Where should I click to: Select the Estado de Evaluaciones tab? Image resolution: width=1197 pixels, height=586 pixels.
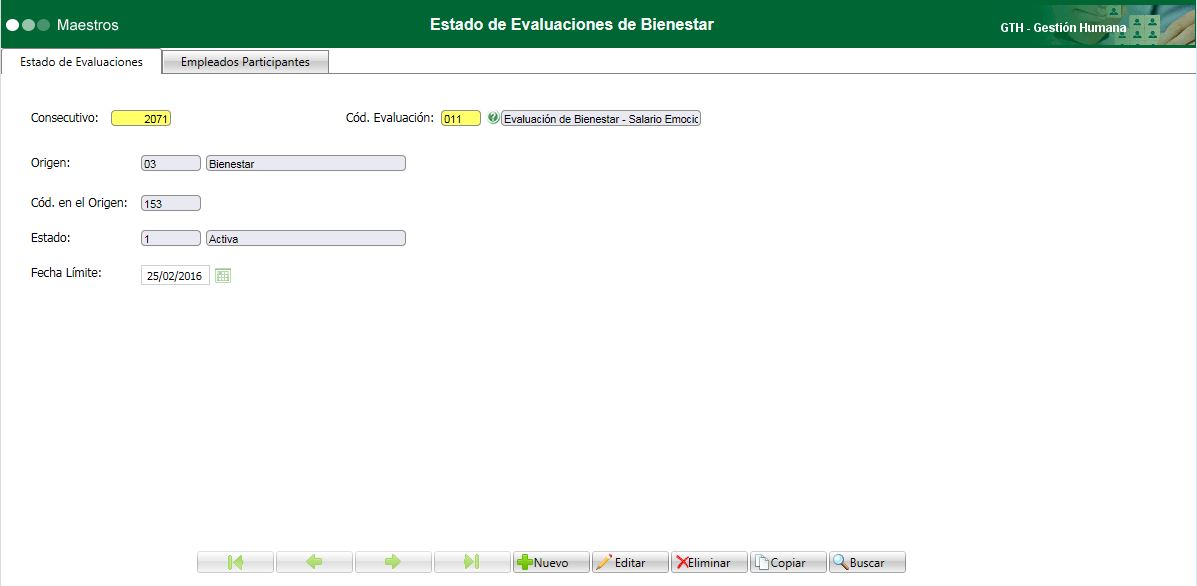click(81, 62)
